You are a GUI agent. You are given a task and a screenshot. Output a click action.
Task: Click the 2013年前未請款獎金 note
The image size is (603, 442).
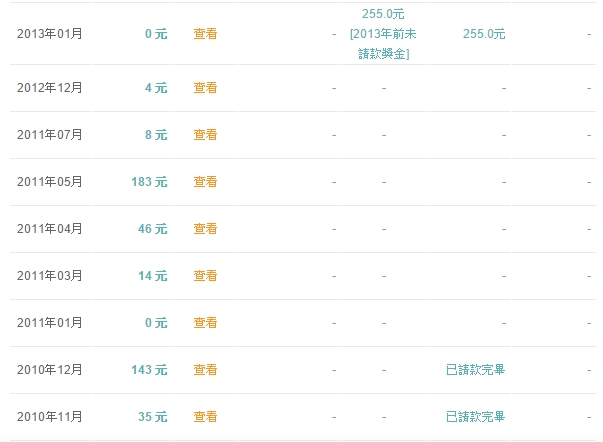[x=384, y=44]
